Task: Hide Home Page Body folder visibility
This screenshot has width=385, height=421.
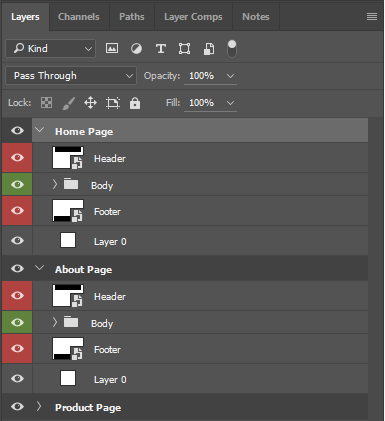Action: pyautogui.click(x=17, y=184)
